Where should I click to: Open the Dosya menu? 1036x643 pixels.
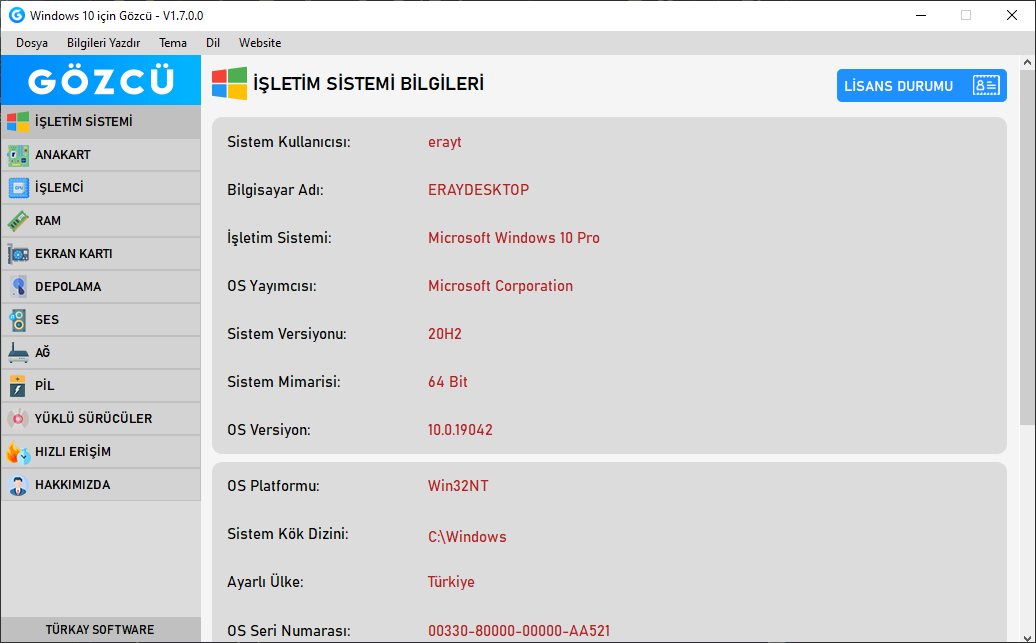(32, 43)
